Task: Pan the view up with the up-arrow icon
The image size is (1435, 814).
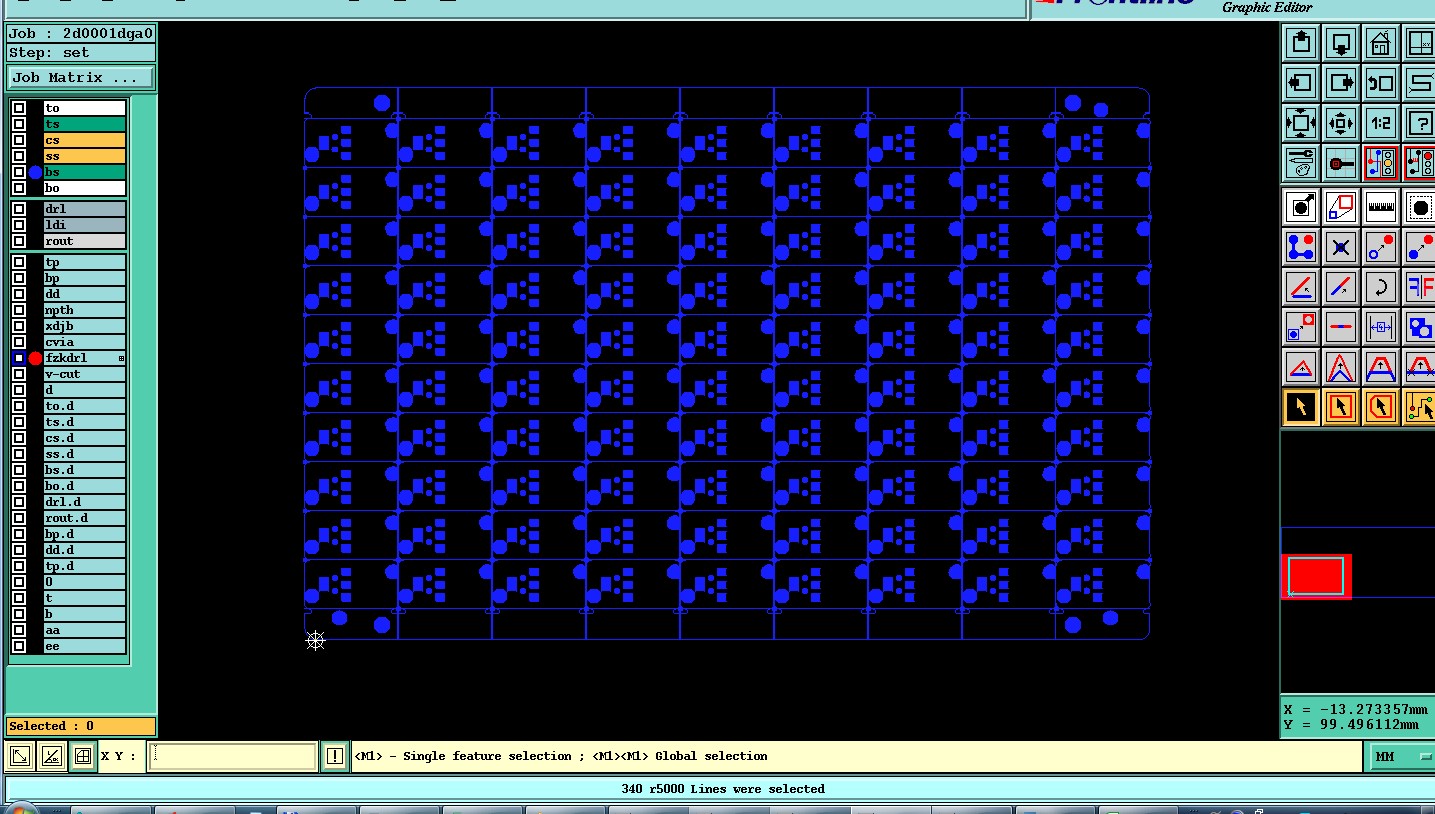Action: pos(1301,43)
